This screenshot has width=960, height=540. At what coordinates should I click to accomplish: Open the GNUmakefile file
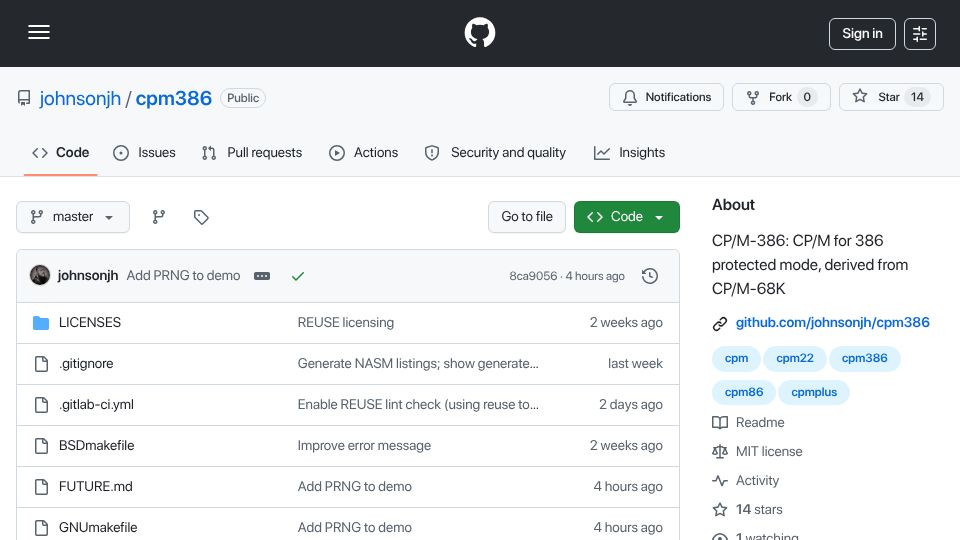[x=98, y=528]
